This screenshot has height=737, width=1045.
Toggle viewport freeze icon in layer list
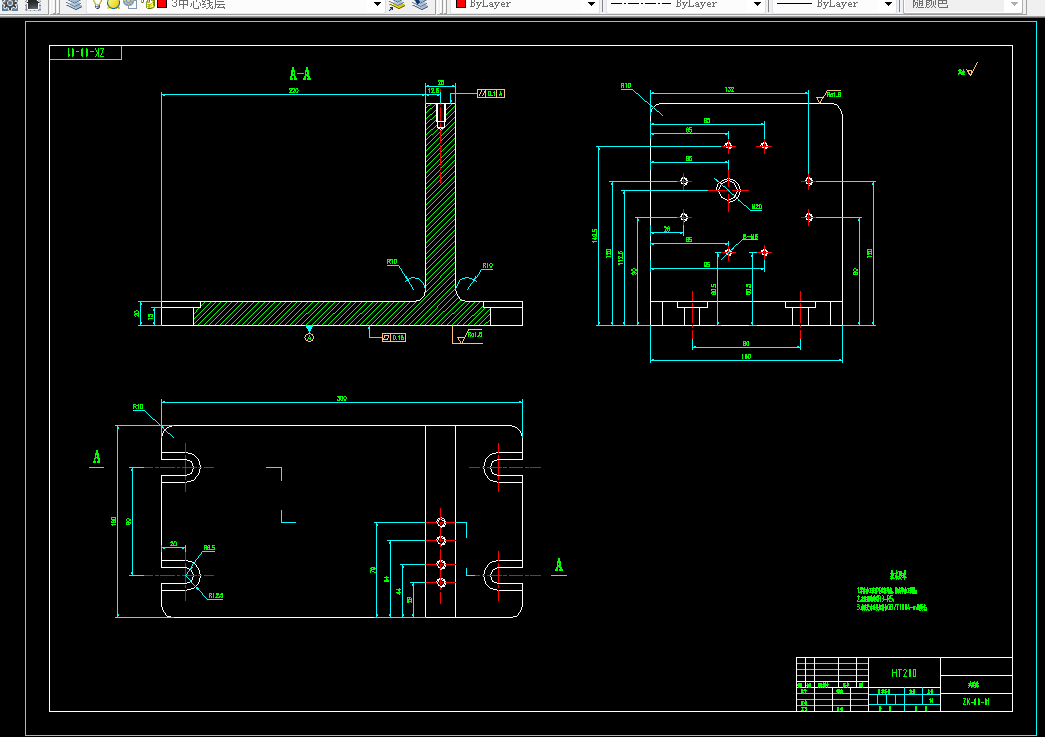pos(131,4)
